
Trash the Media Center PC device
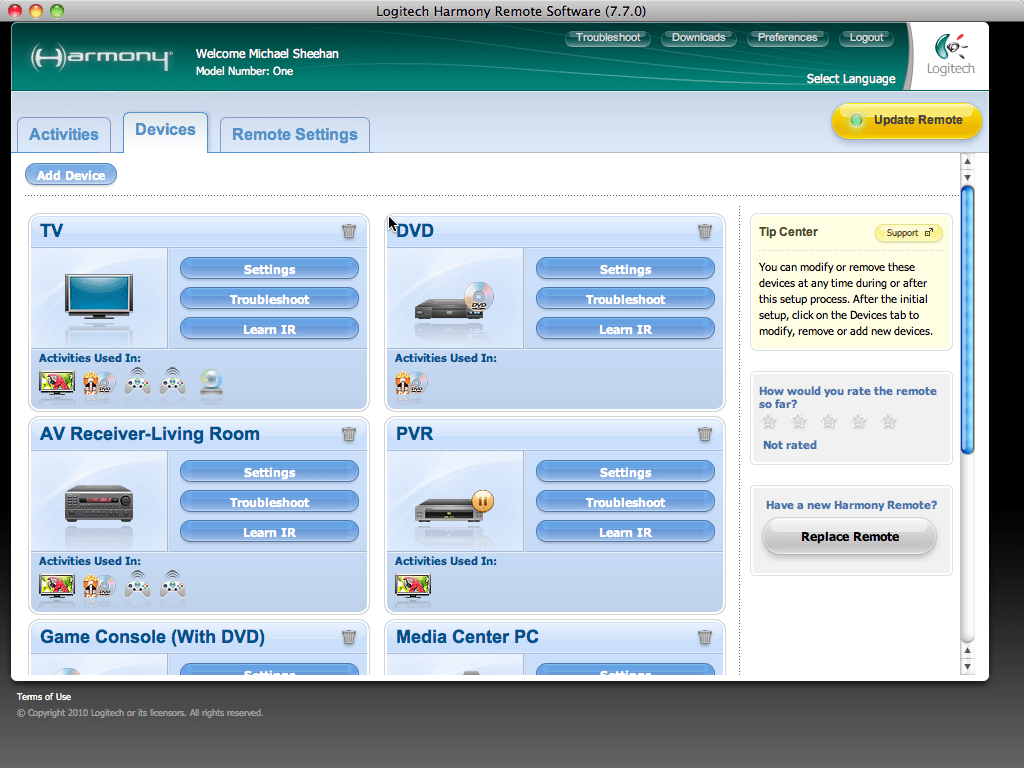pos(705,637)
